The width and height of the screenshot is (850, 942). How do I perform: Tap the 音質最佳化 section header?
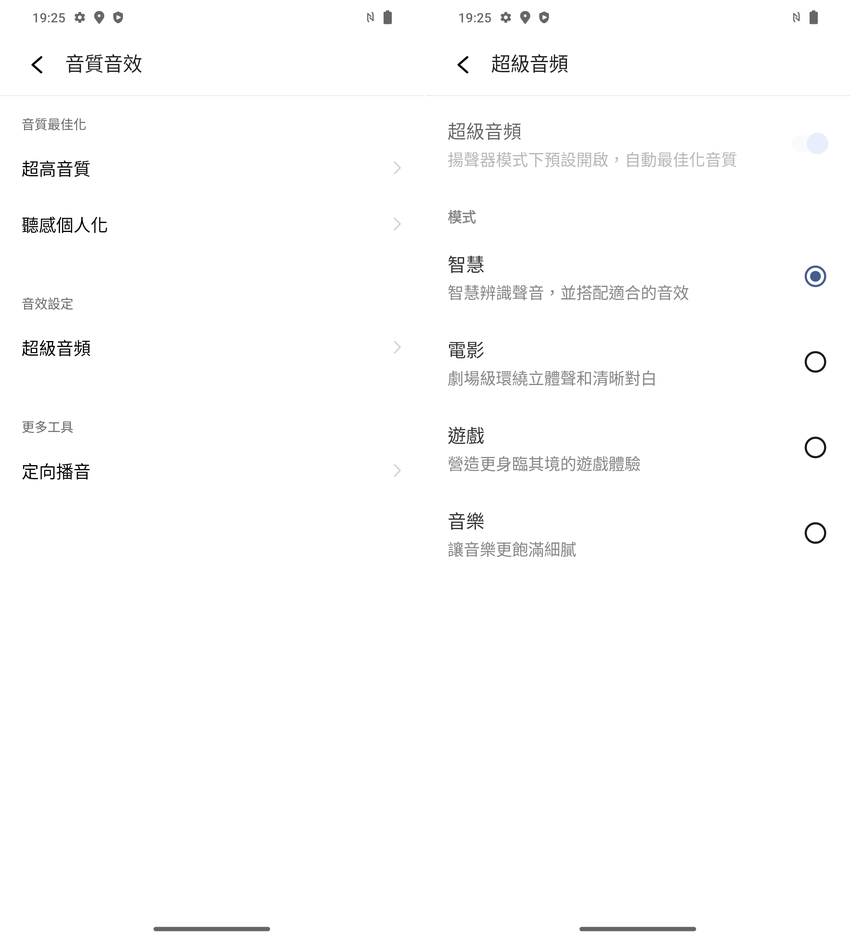click(x=54, y=124)
